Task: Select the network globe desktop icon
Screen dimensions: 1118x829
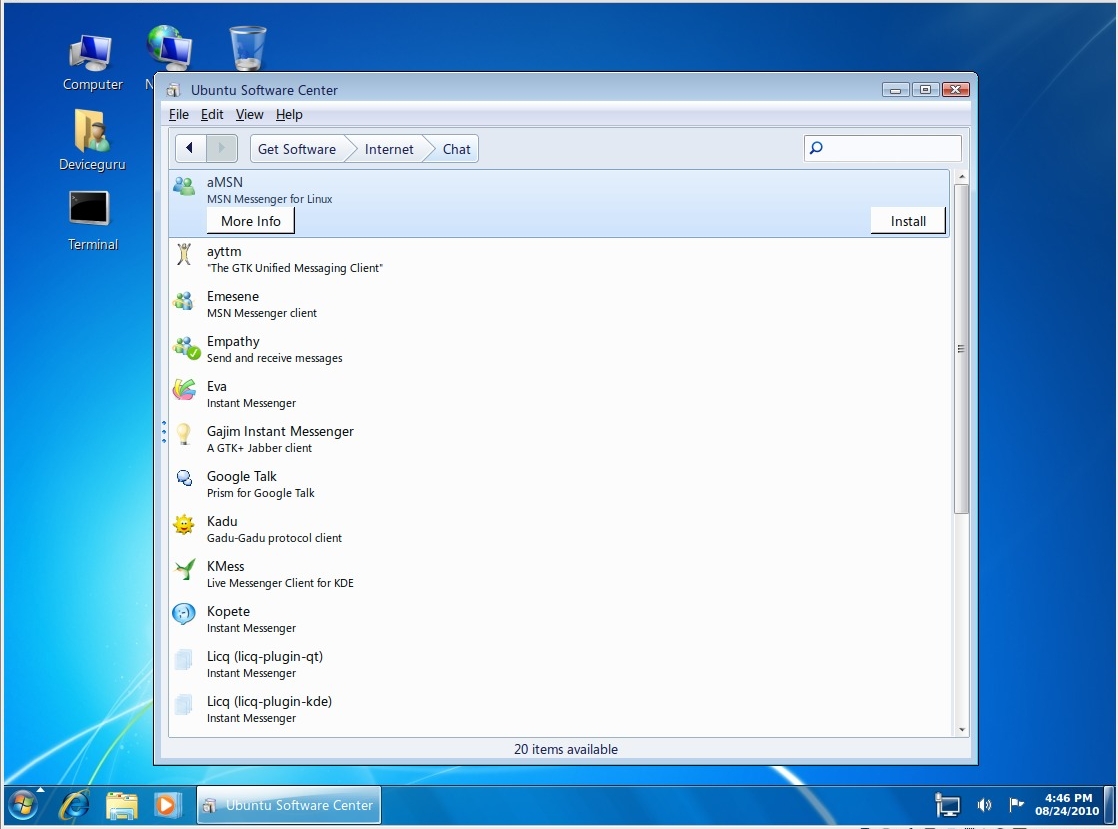Action: coord(169,47)
